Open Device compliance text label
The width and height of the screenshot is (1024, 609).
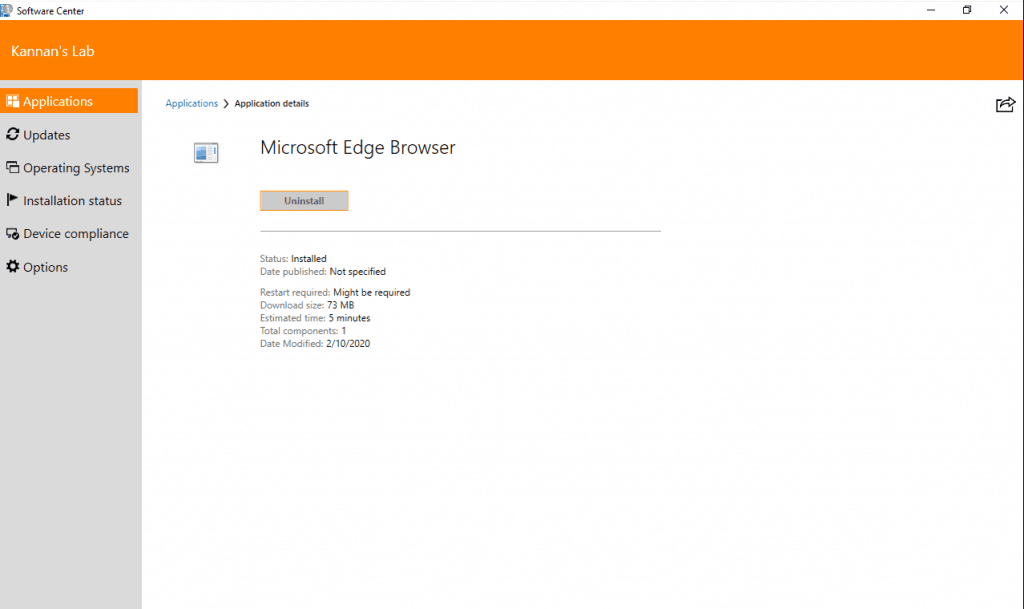coord(76,234)
